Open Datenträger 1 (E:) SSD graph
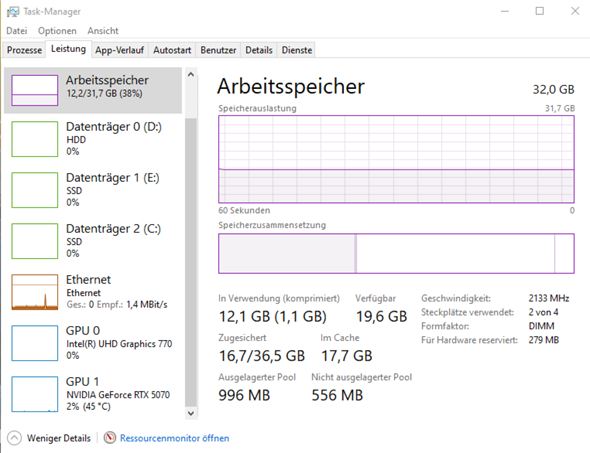590x453 pixels. coord(35,190)
